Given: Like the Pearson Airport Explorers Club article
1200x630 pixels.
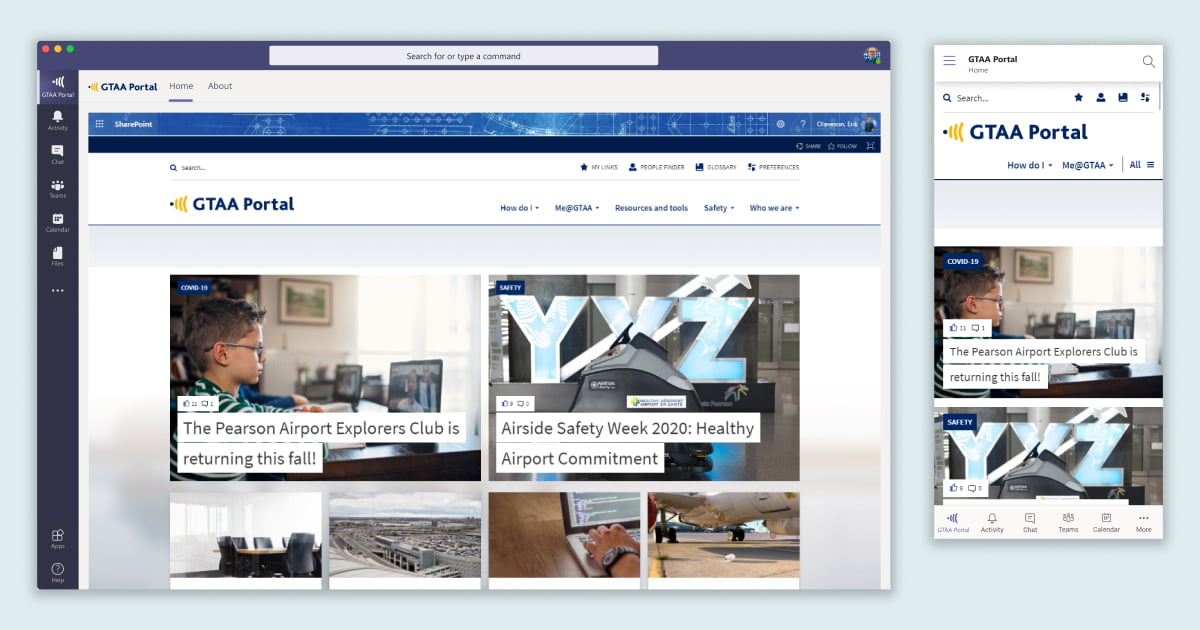Looking at the screenshot, I should [187, 403].
